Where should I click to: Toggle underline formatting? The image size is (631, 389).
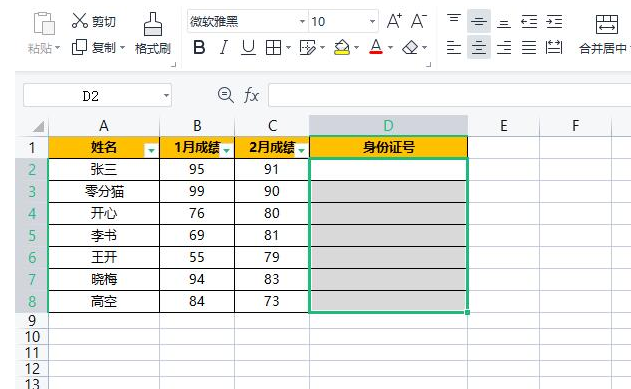click(x=248, y=47)
